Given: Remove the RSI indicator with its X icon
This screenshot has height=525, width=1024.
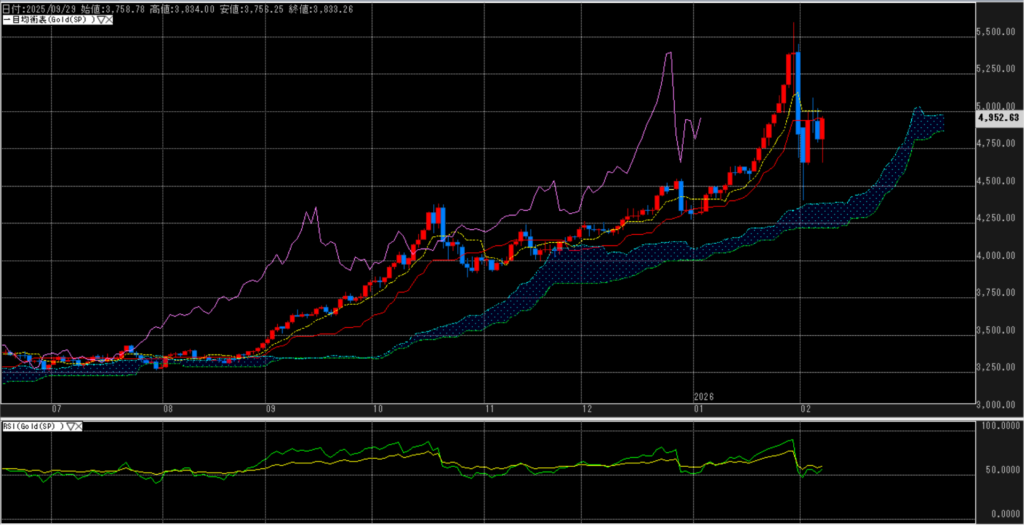Looking at the screenshot, I should pos(78,426).
